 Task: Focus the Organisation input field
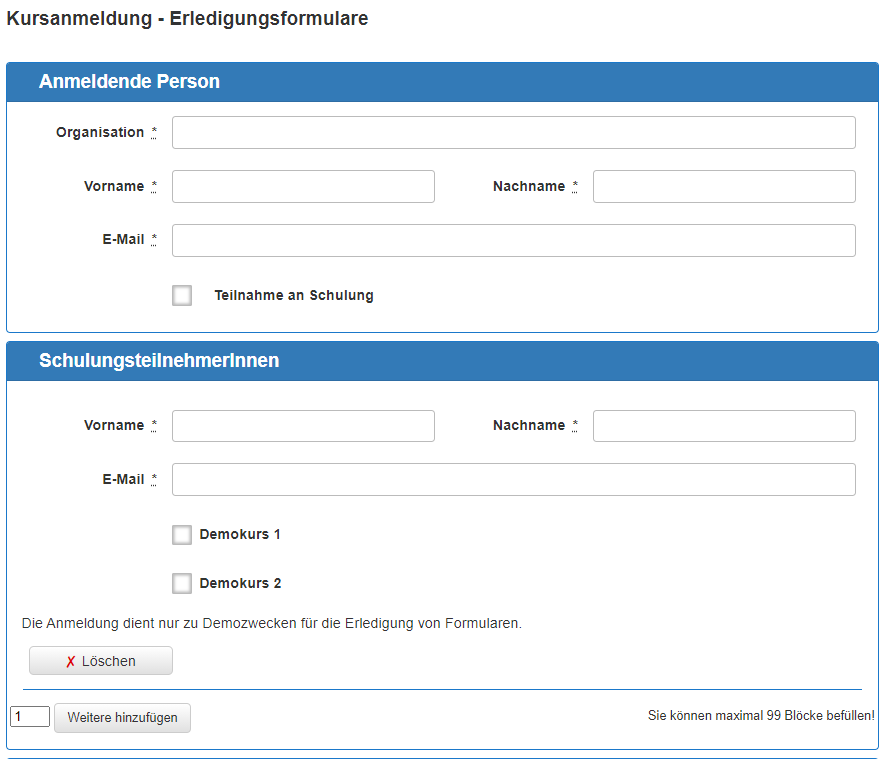513,133
